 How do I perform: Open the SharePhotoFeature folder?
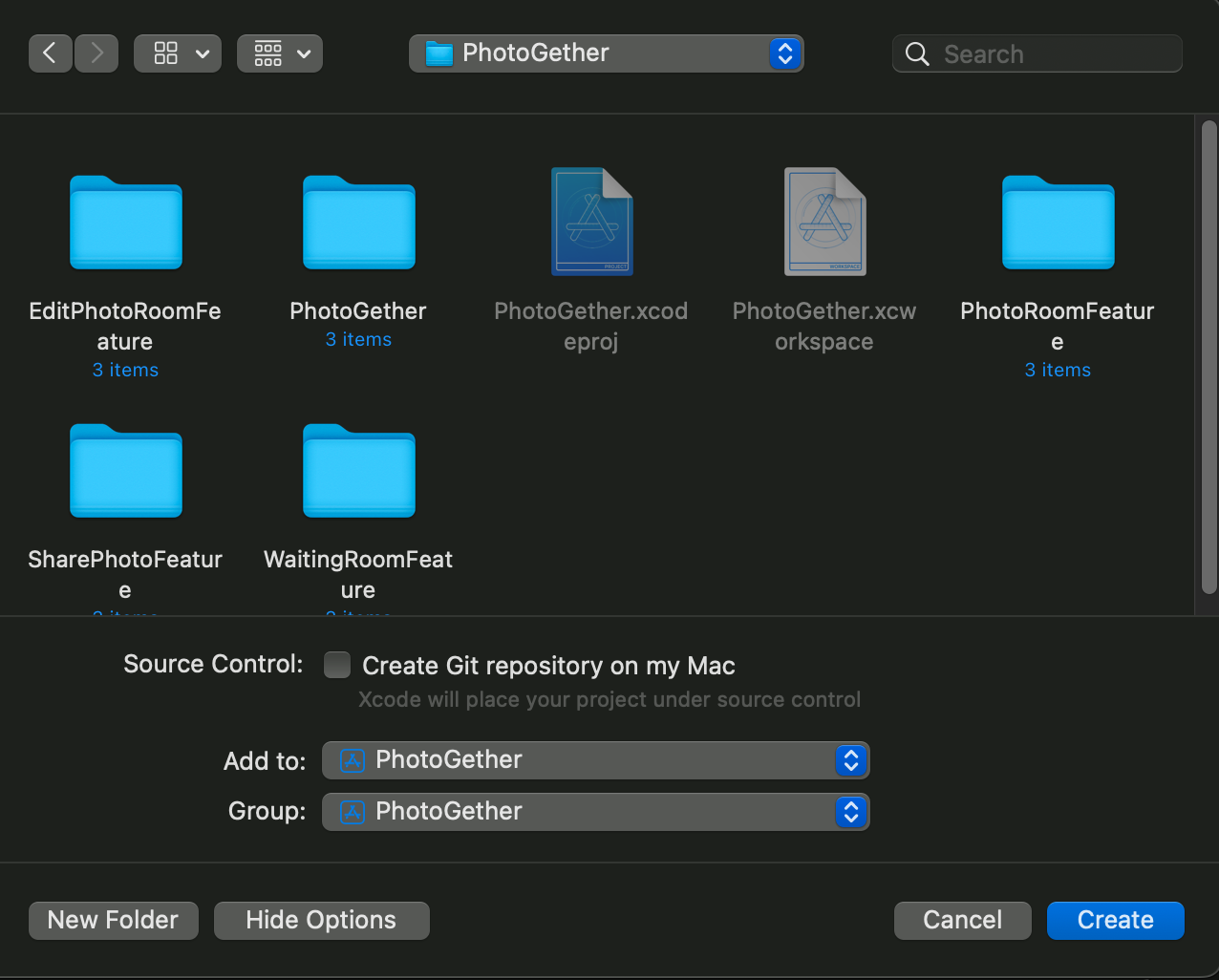point(125,472)
